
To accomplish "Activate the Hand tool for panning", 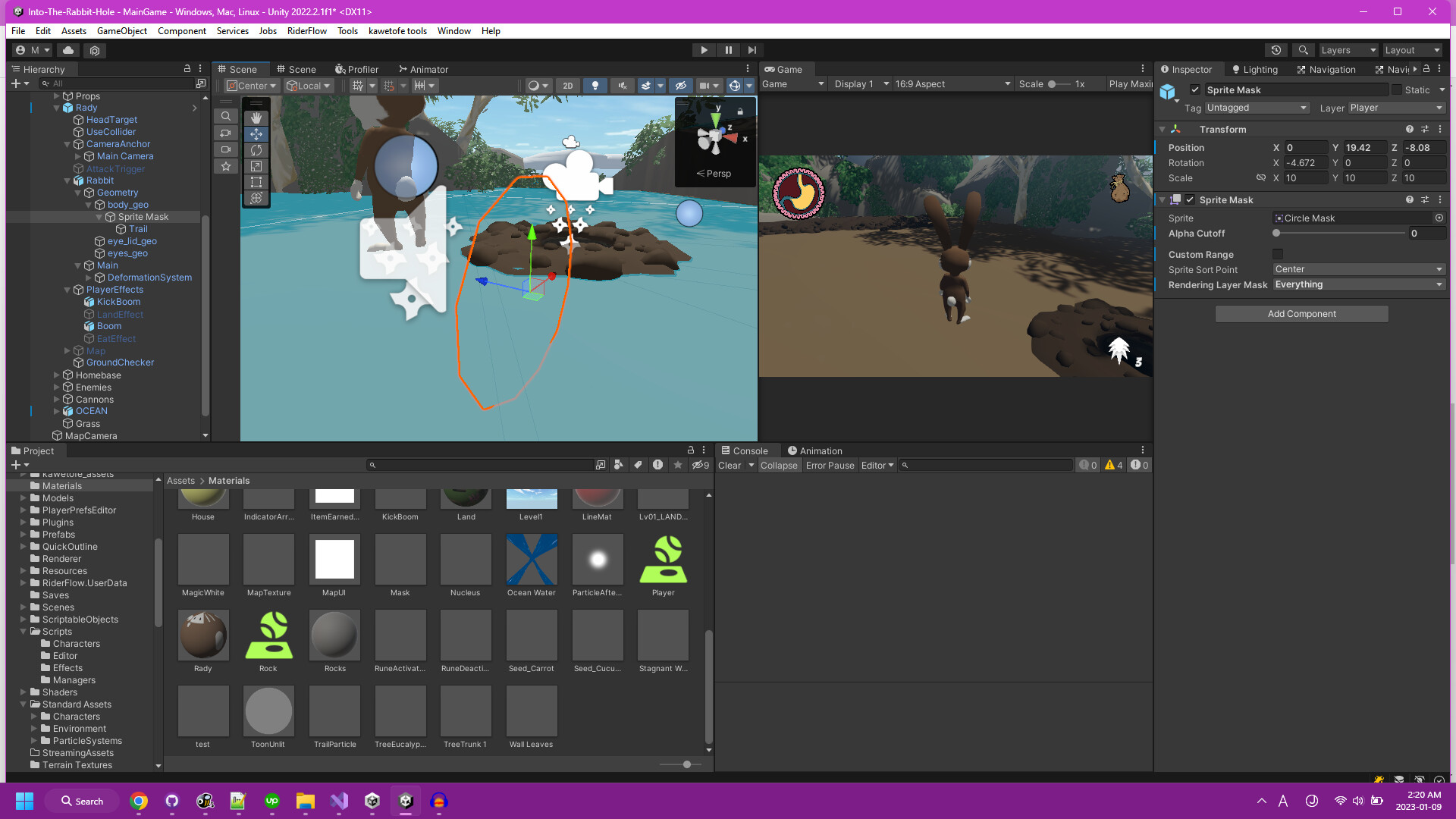I will click(x=256, y=118).
